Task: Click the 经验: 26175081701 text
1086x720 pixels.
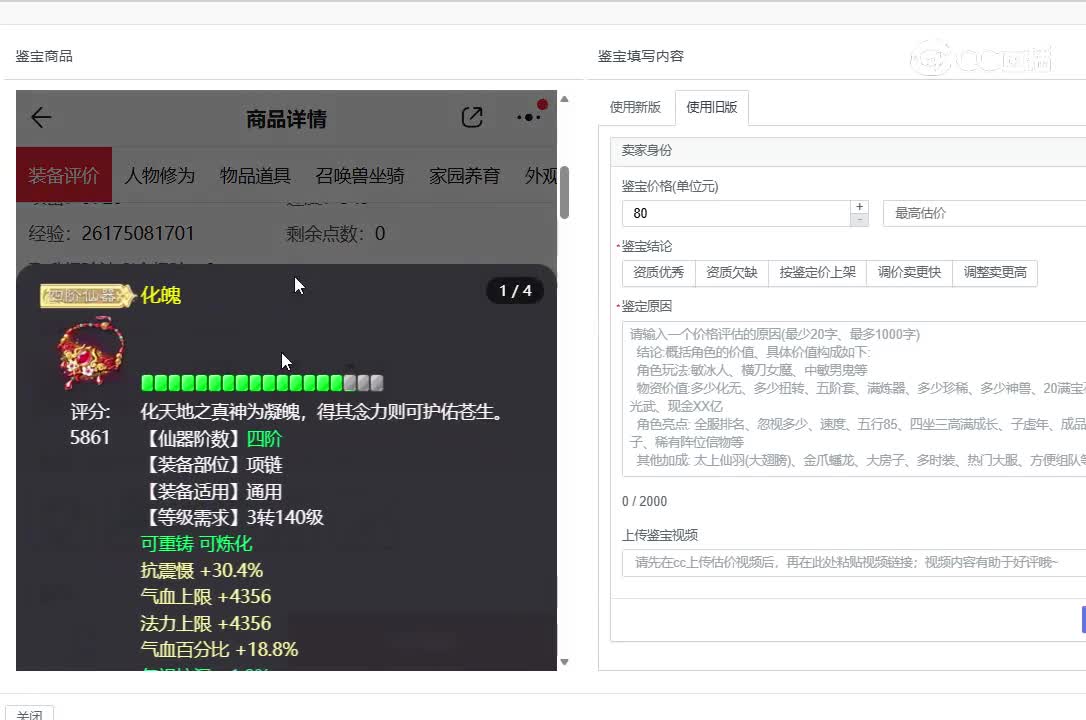Action: (x=112, y=234)
